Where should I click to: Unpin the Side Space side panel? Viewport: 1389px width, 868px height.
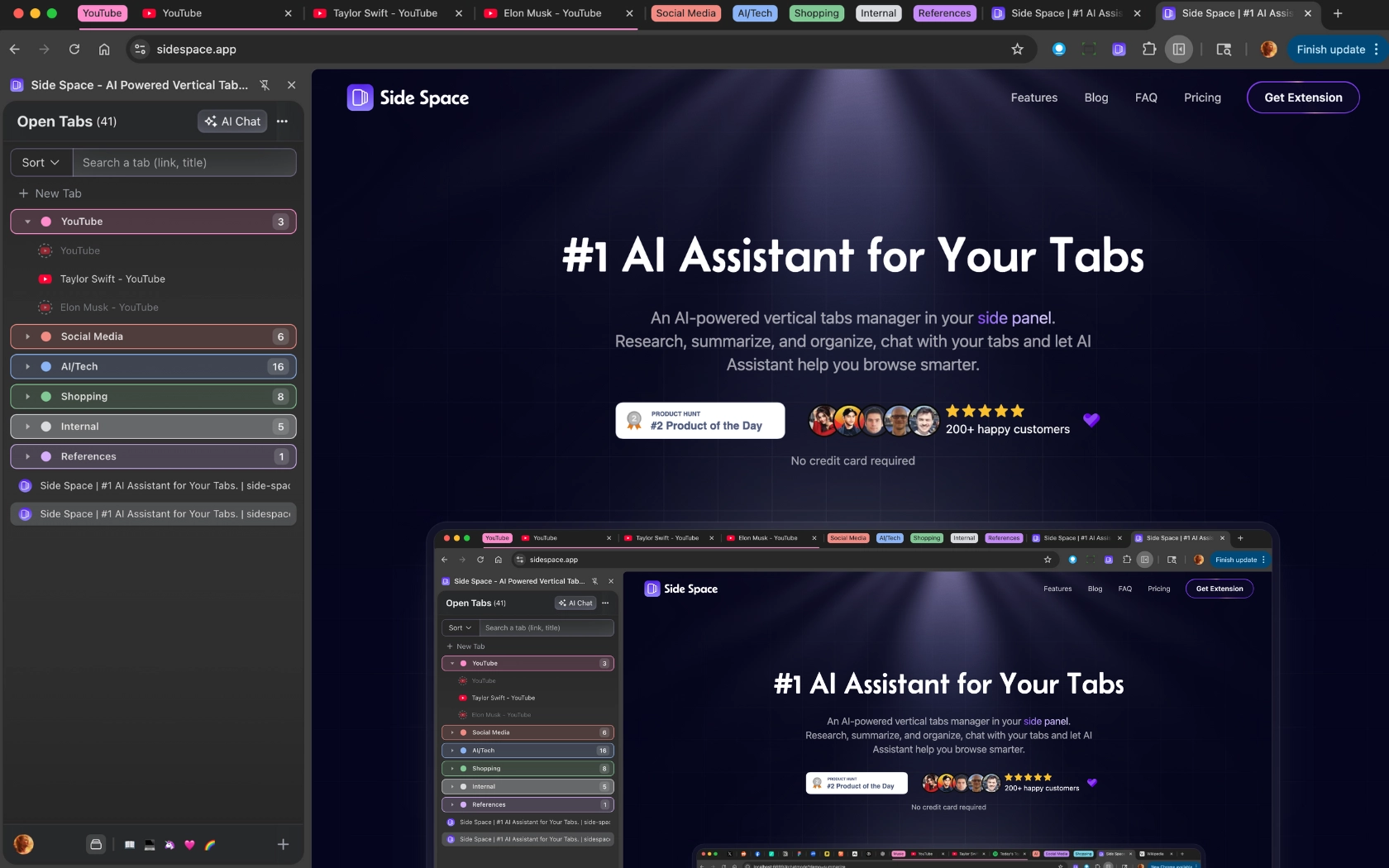(264, 84)
